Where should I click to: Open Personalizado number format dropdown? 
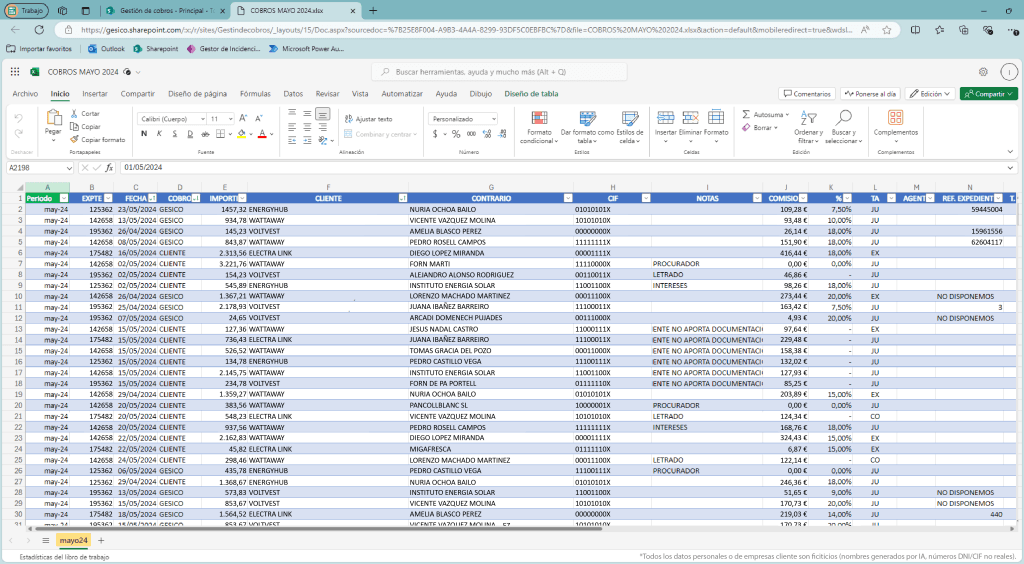click(464, 119)
